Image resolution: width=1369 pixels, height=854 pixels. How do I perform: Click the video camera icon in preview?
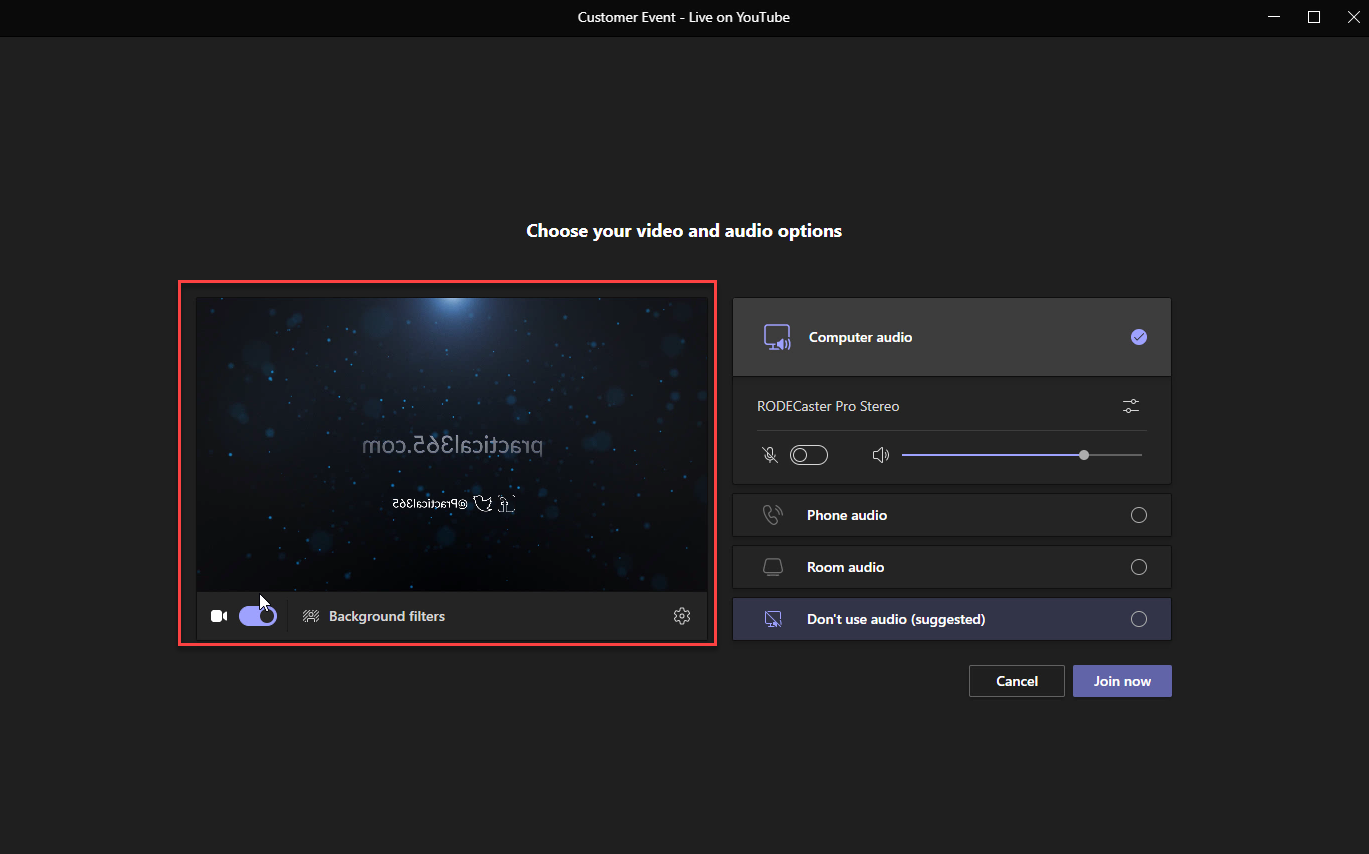point(219,615)
